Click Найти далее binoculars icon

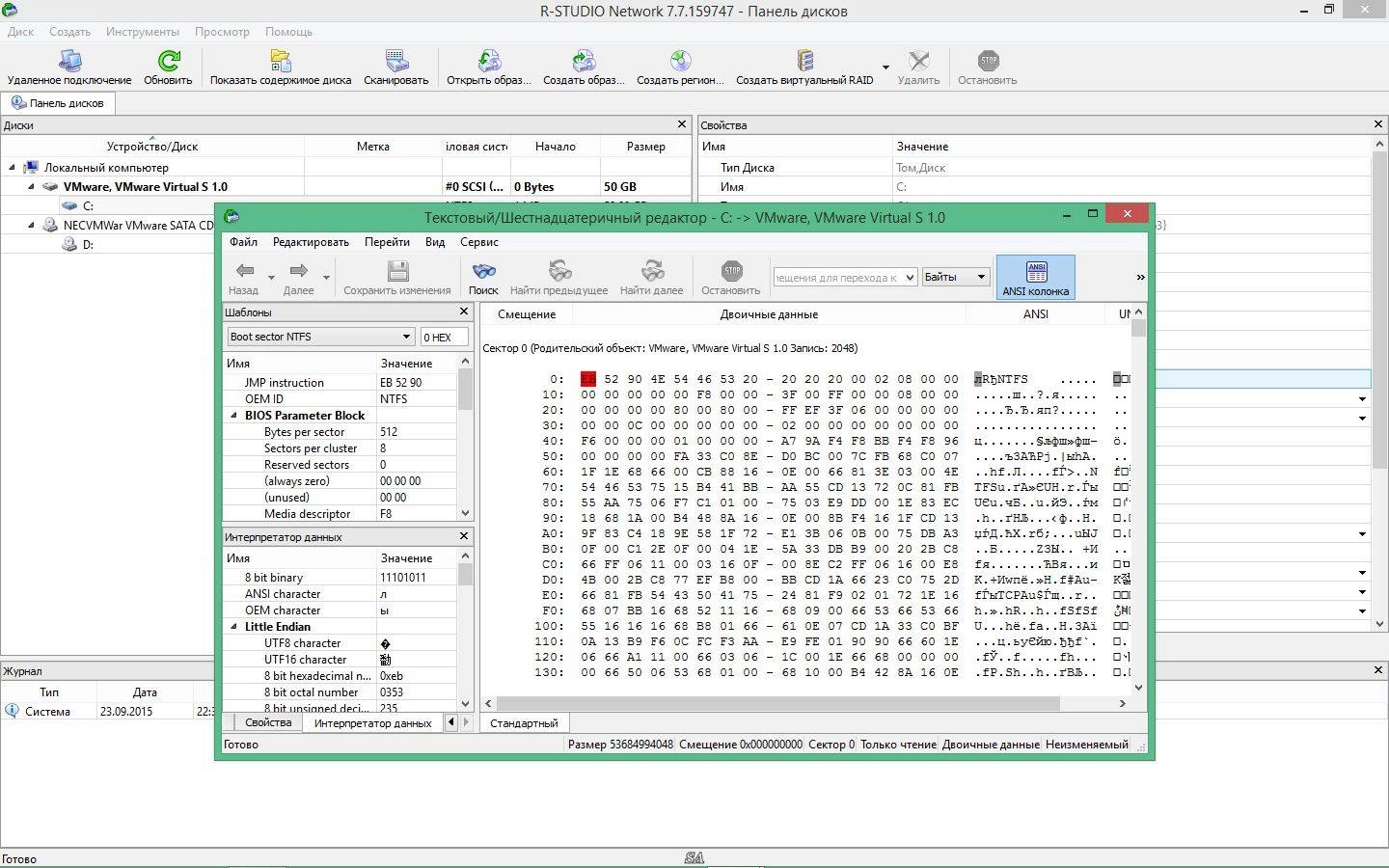652,271
